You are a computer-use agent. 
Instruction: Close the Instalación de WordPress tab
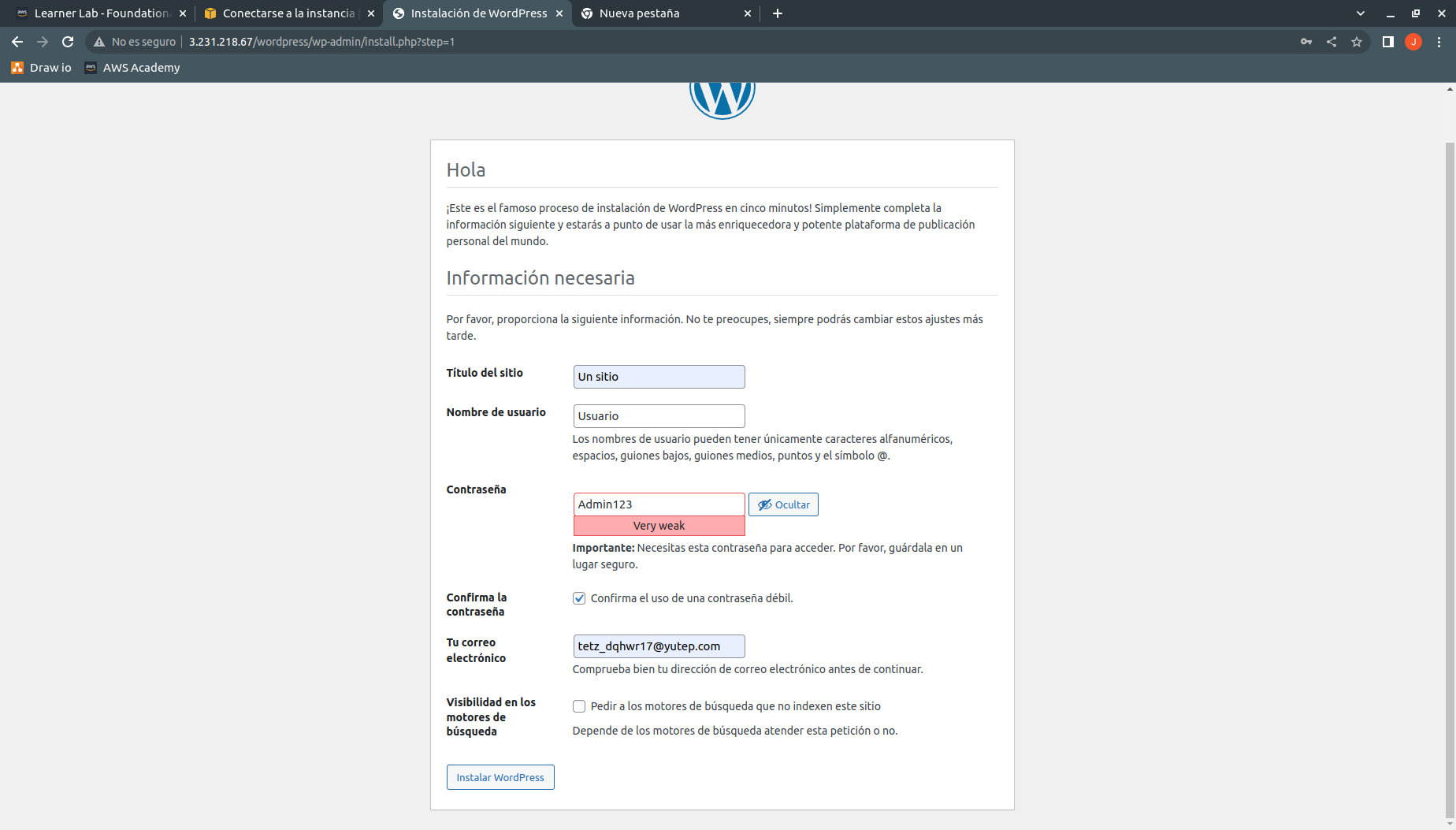(559, 13)
